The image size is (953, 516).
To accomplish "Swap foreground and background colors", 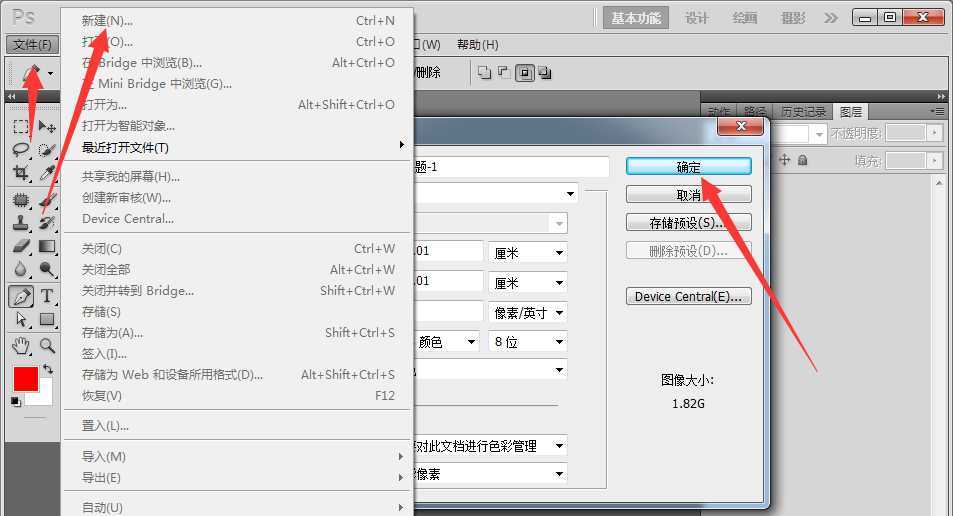I will 48,369.
